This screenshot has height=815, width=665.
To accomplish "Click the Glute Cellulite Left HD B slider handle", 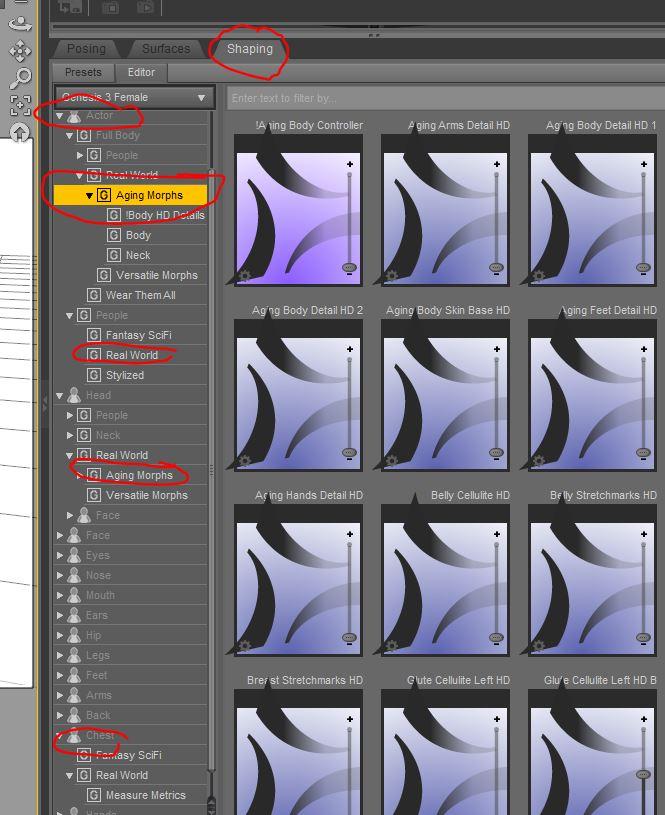I will click(x=644, y=774).
